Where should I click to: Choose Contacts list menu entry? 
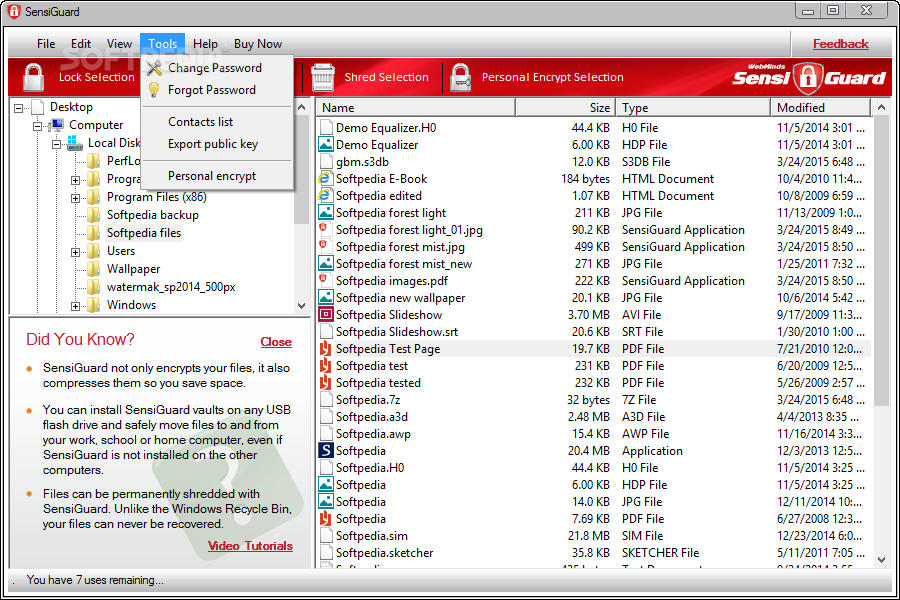pyautogui.click(x=218, y=122)
